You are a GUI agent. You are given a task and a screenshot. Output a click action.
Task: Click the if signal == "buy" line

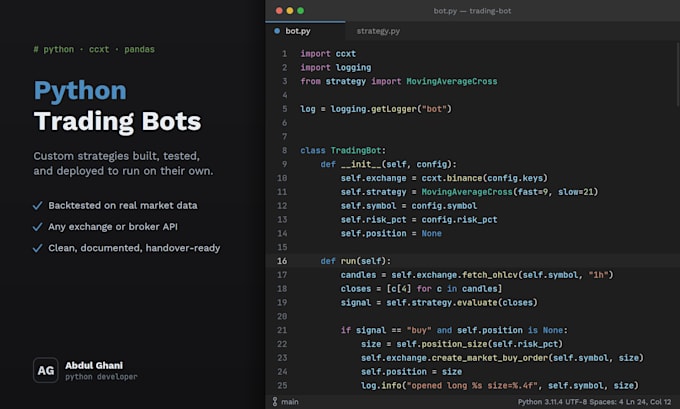[454, 330]
